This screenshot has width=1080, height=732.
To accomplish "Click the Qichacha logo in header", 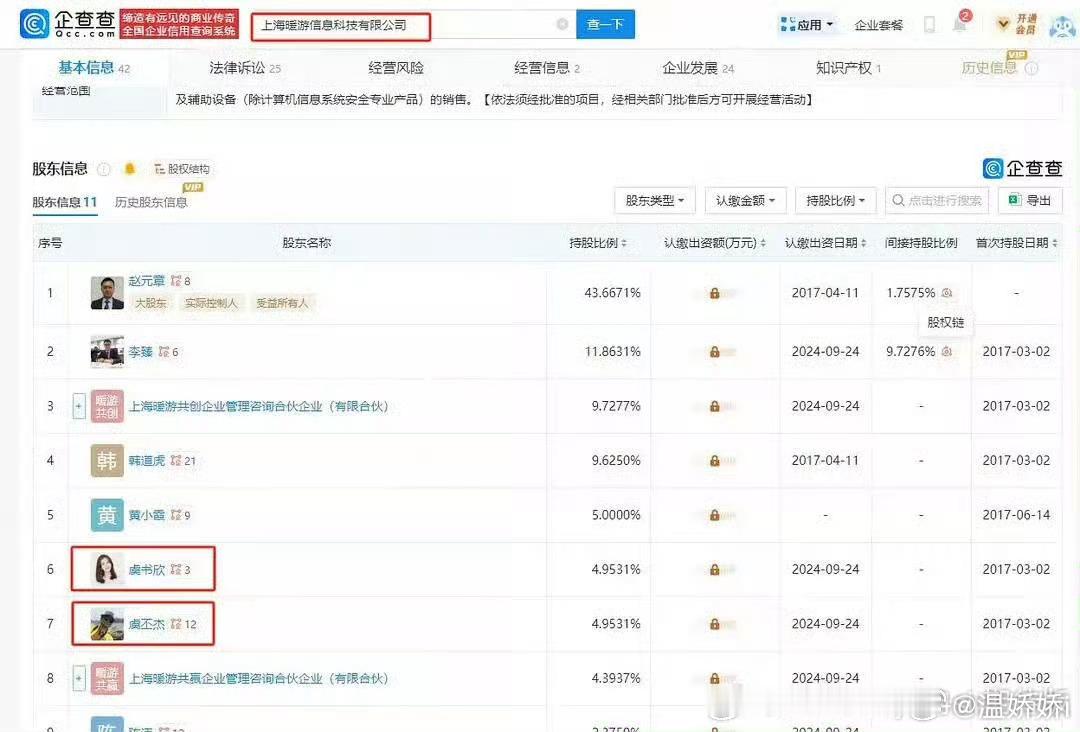I will tap(68, 24).
